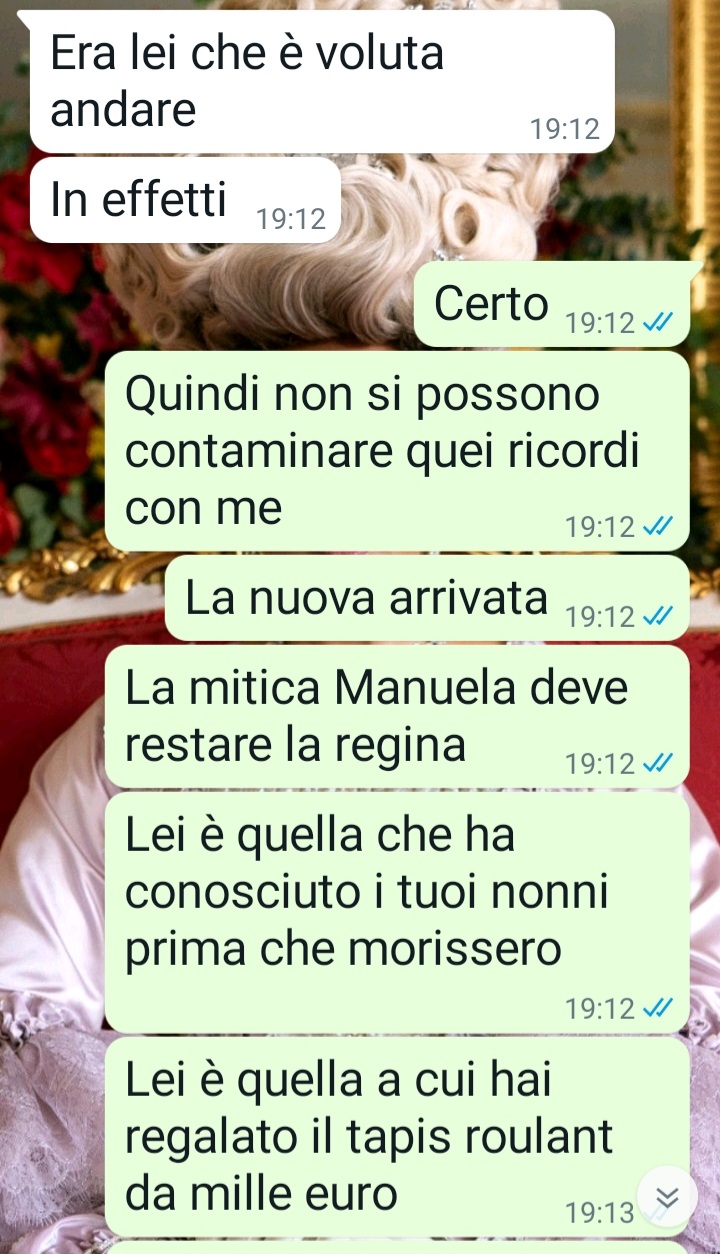Select the 'La nuova arrivata' message
The width and height of the screenshot is (720, 1254).
[427, 598]
